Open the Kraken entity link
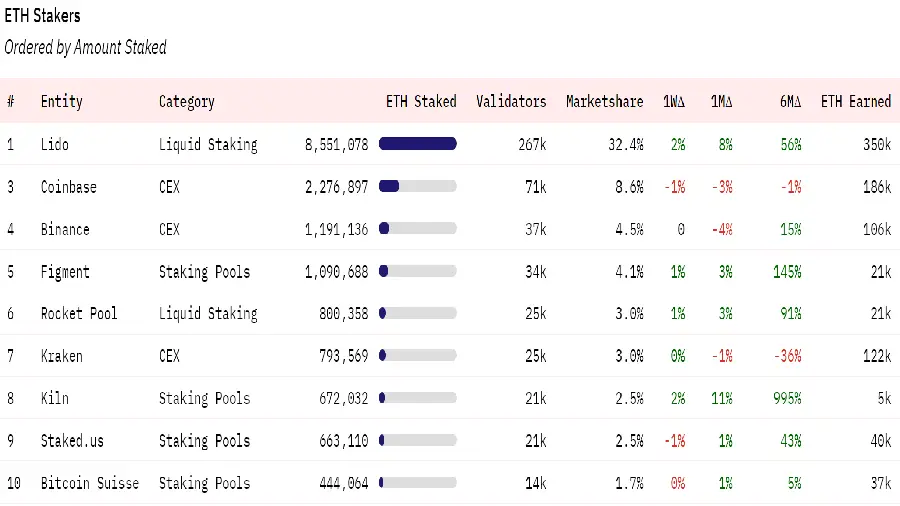 pyautogui.click(x=61, y=356)
